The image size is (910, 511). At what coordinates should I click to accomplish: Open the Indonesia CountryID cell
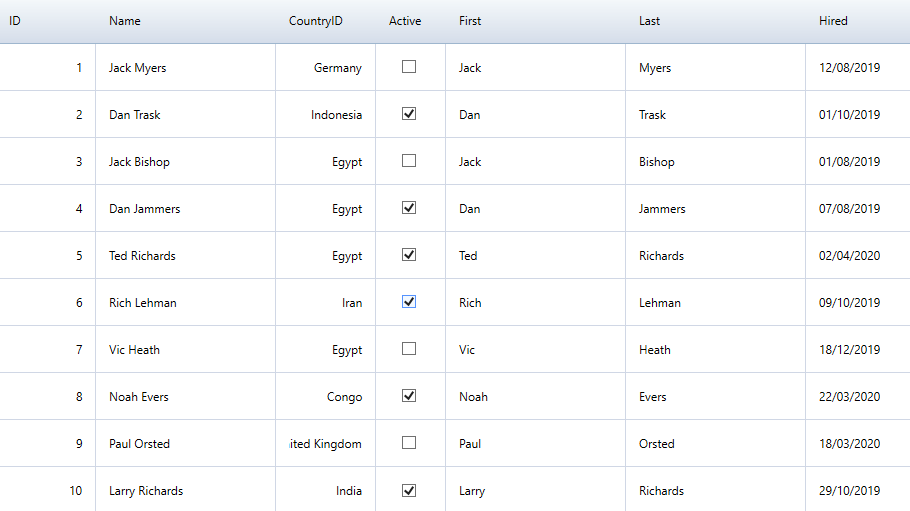[336, 115]
